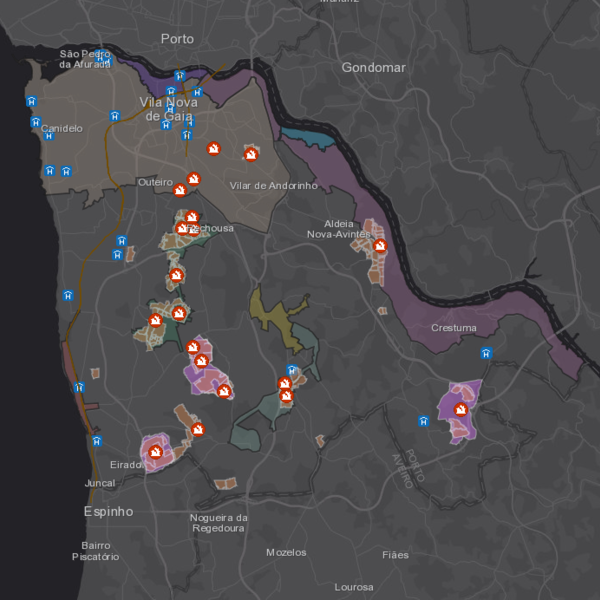Click fire marker just northeast of Outeiro marker
Image resolution: width=600 pixels, height=600 pixels.
point(194,179)
